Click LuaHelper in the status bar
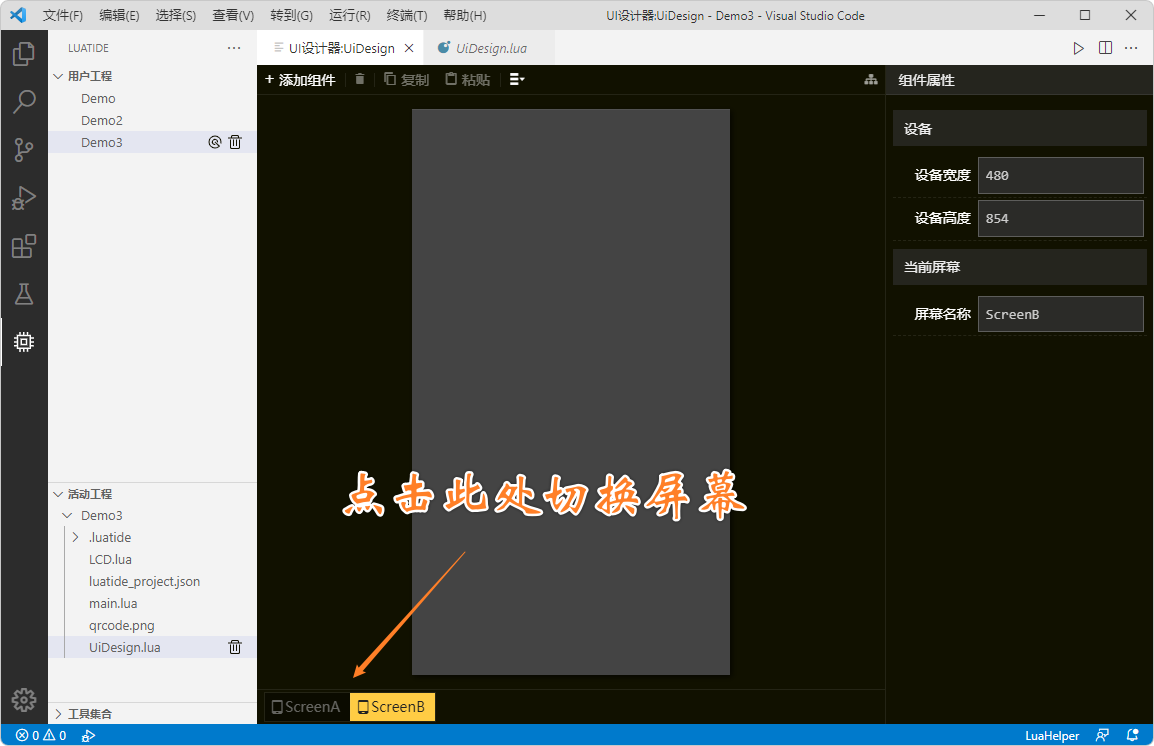1154x746 pixels. tap(1052, 735)
